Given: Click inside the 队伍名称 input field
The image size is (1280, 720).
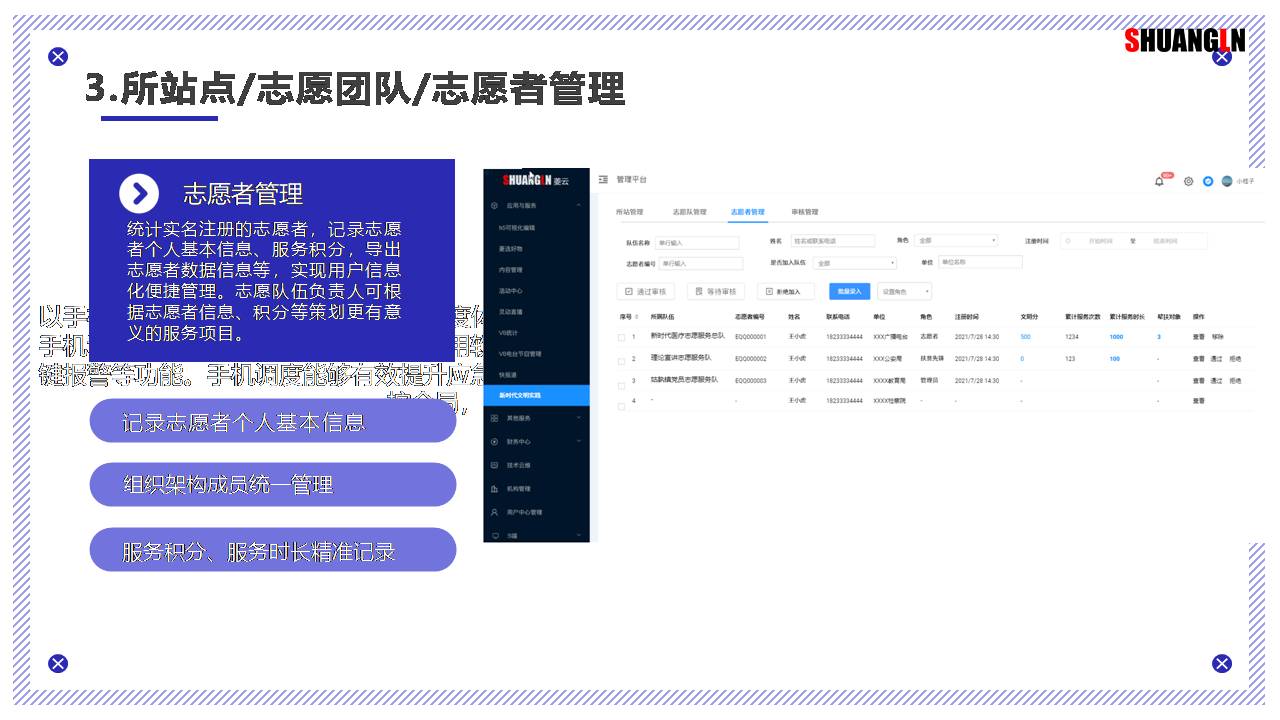Looking at the screenshot, I should point(697,242).
